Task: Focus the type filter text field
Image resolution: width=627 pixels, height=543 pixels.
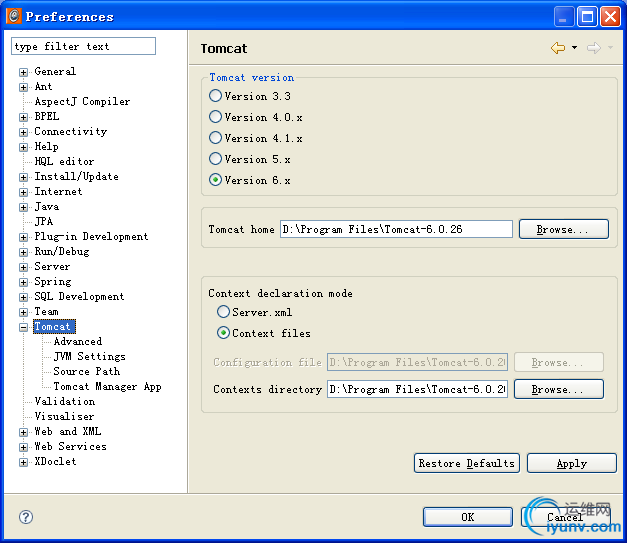Action: [83, 46]
